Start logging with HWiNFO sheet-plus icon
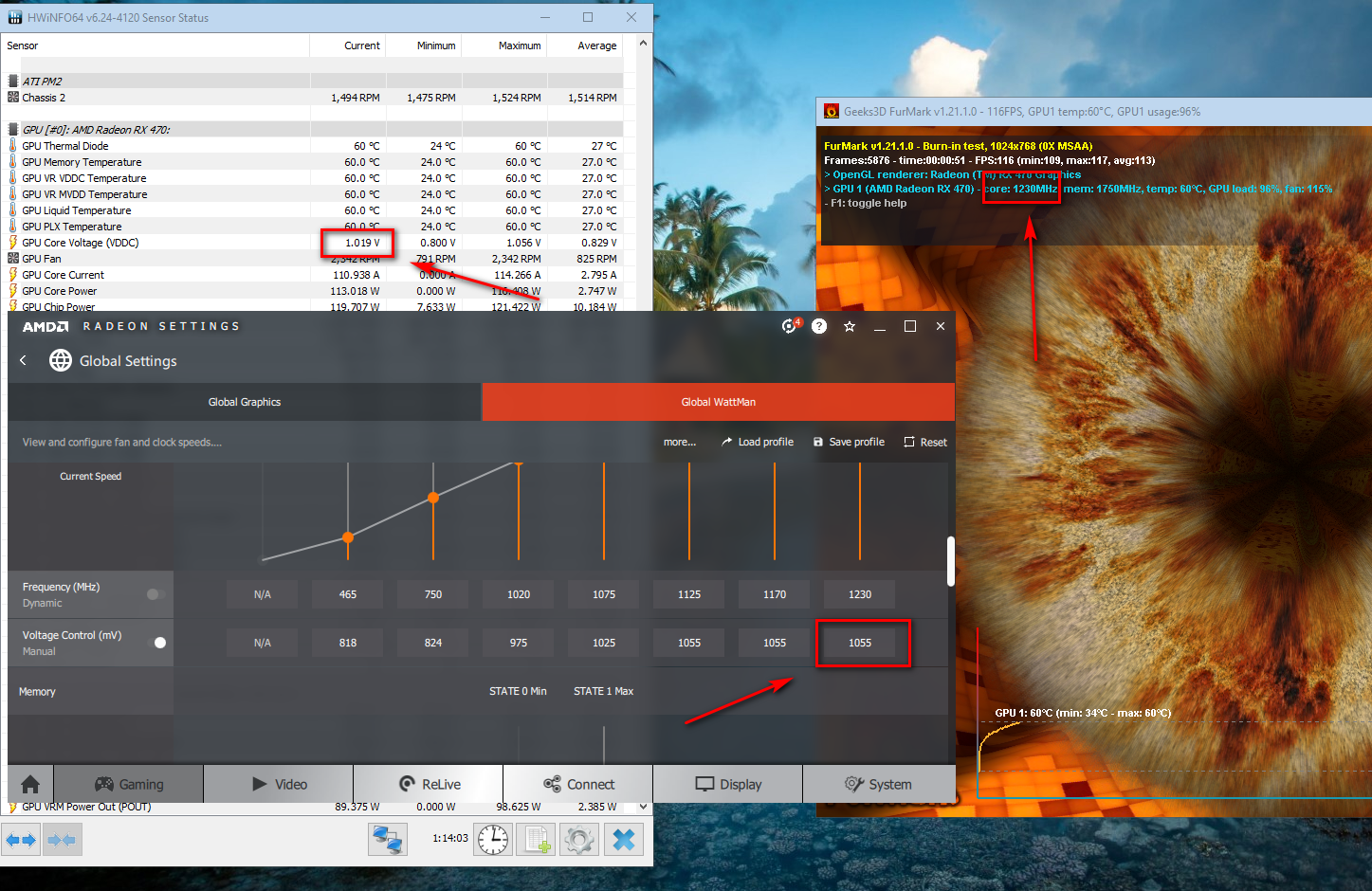Viewport: 1372px width, 891px height. coord(537,839)
